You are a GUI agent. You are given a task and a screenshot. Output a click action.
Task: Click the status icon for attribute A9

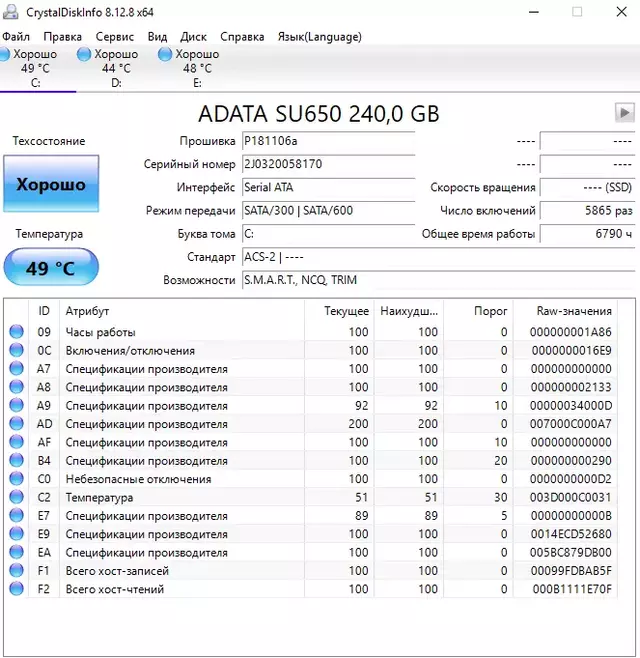coord(16,405)
